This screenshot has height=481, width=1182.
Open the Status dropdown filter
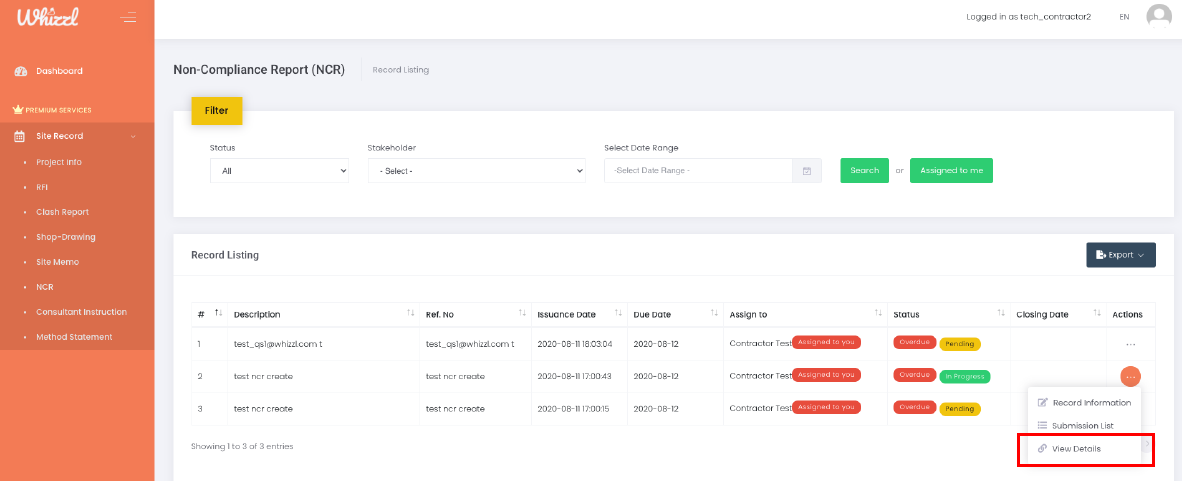coord(279,171)
